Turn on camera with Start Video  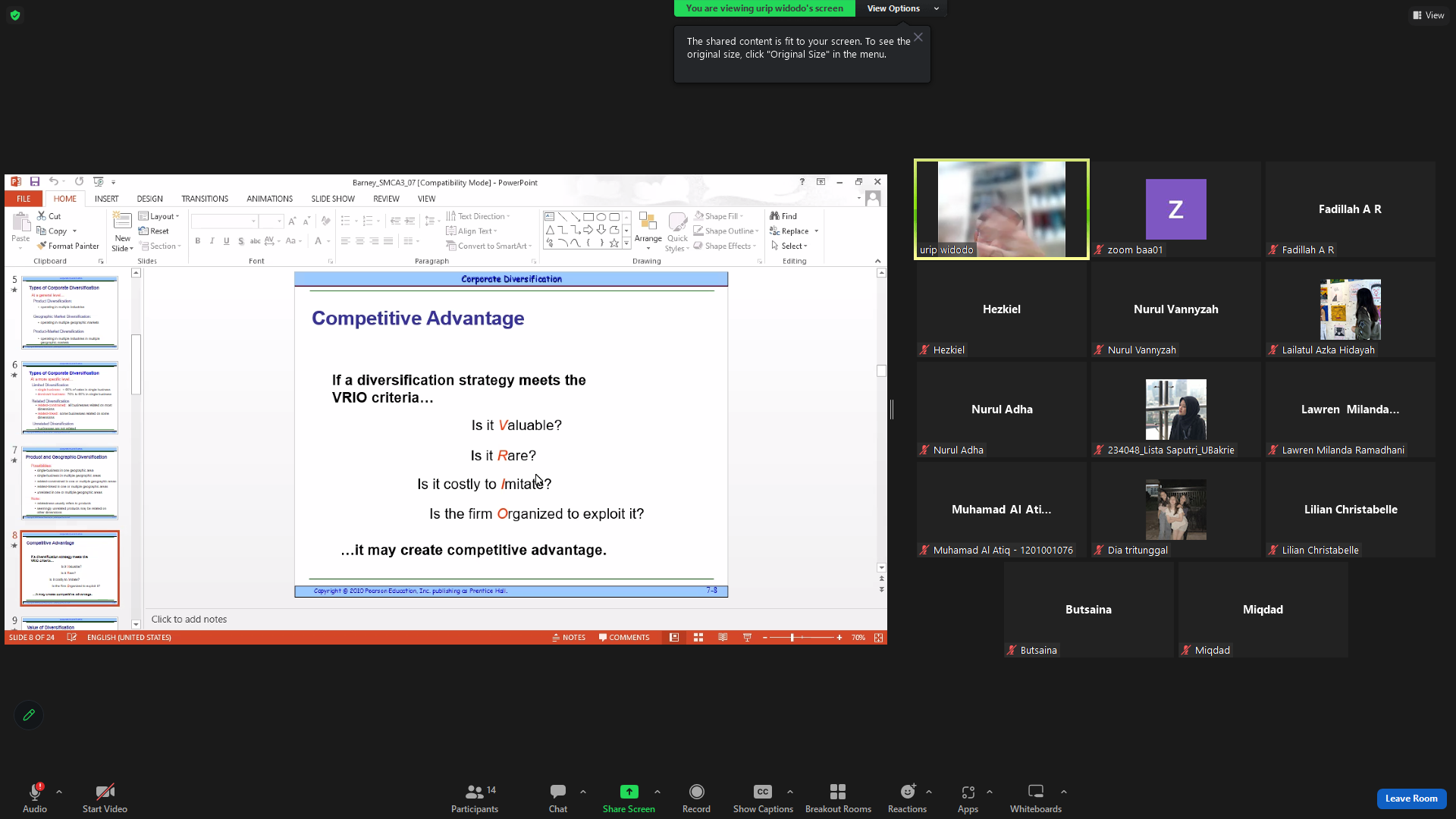click(x=105, y=798)
